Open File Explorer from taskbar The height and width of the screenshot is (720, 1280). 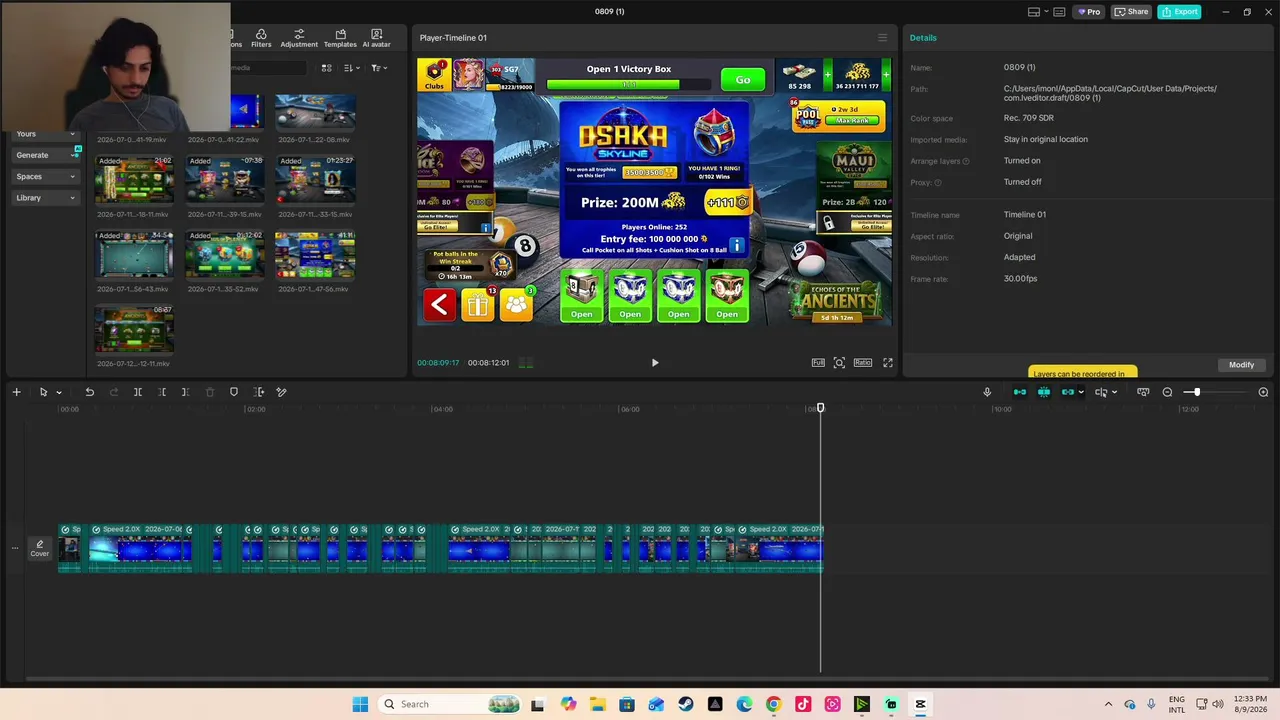pyautogui.click(x=597, y=704)
